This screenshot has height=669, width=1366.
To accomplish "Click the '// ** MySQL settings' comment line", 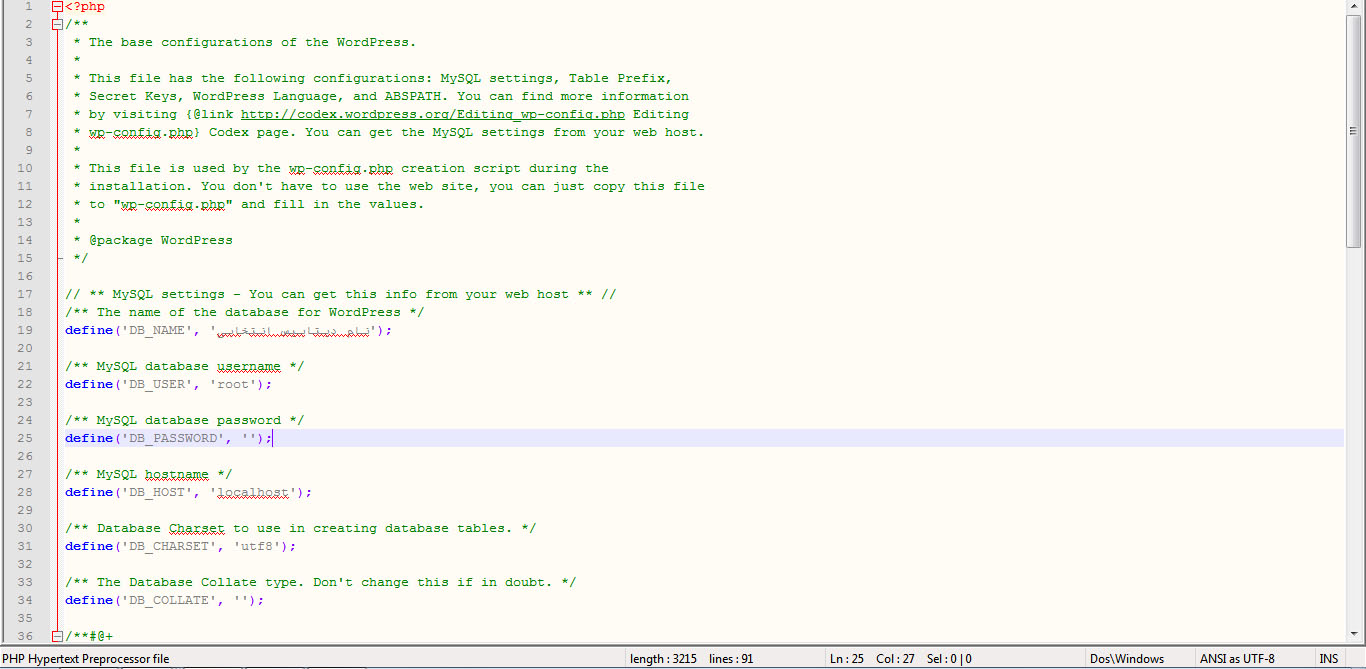I will coord(341,294).
